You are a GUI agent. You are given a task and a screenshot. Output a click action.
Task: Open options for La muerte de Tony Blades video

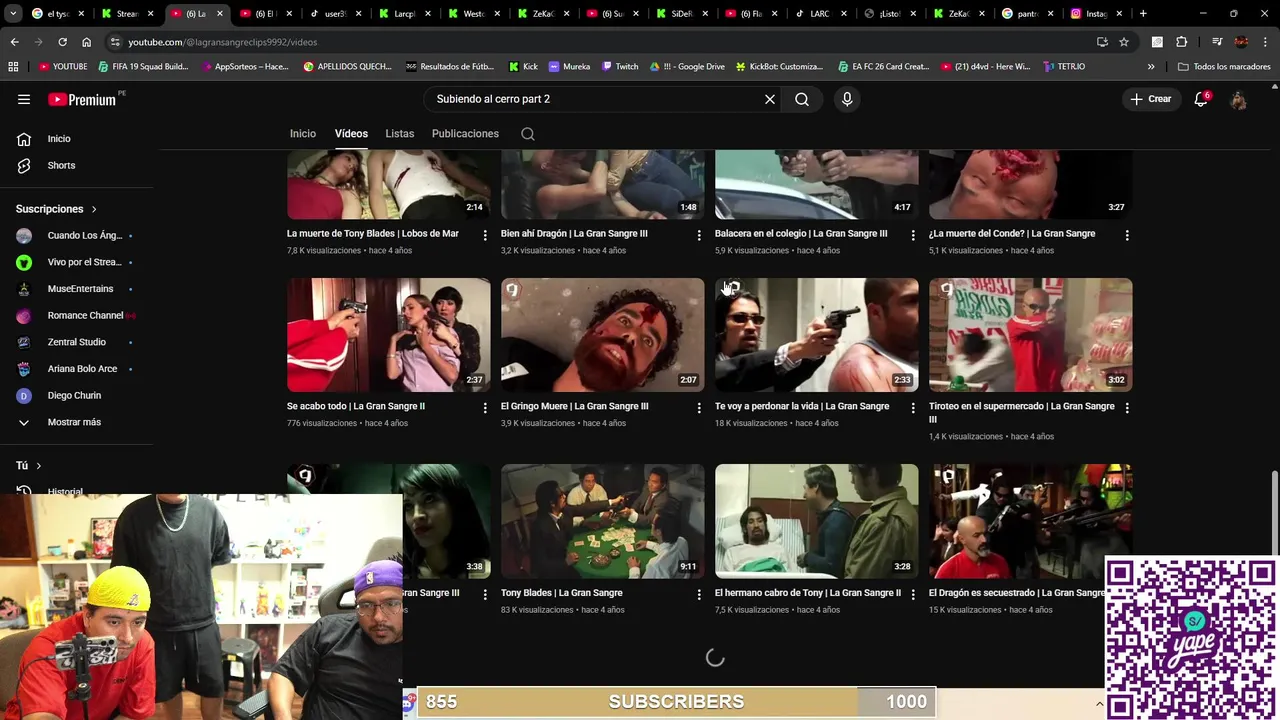[485, 235]
